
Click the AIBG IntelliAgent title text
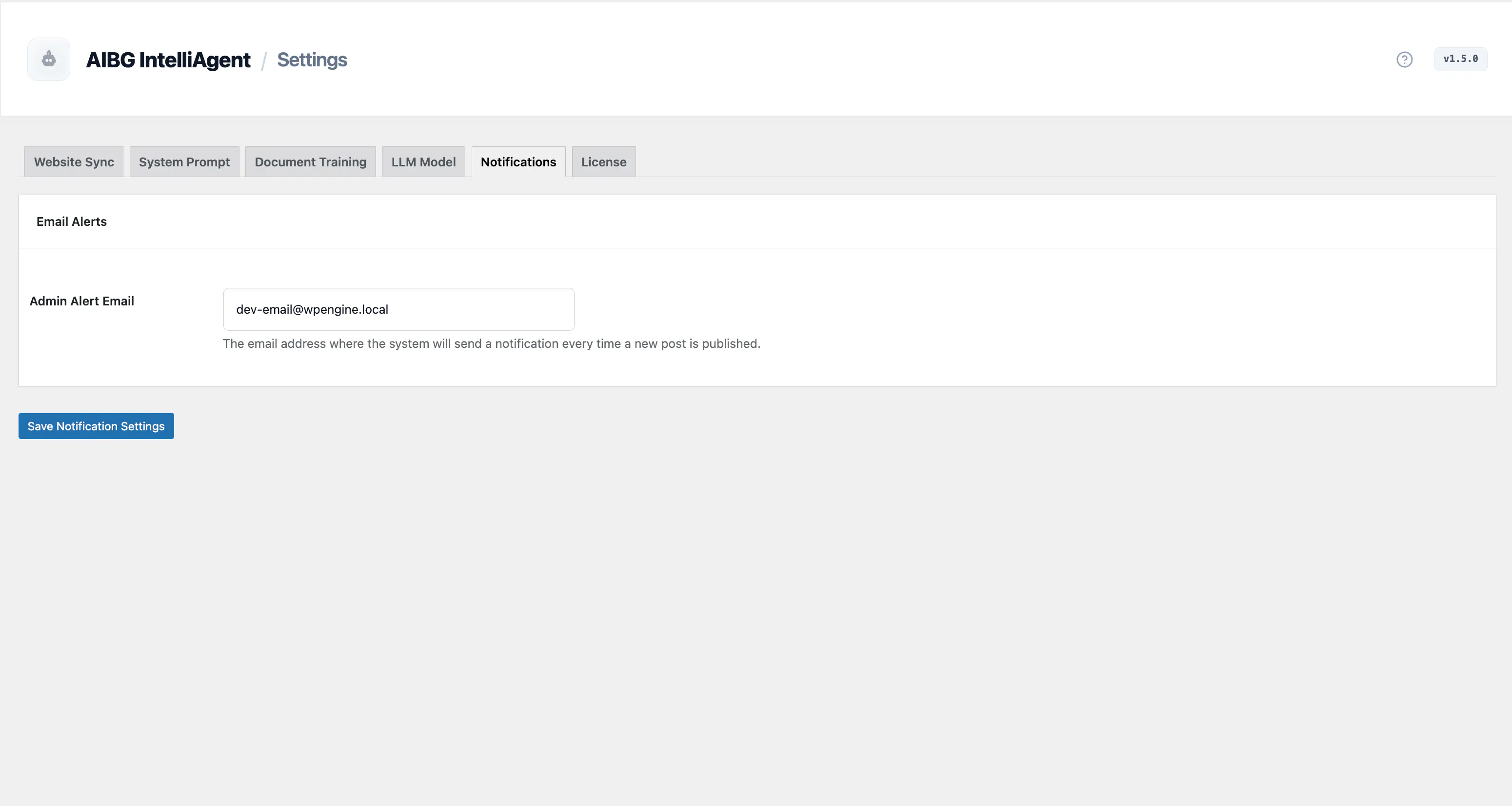pyautogui.click(x=168, y=60)
